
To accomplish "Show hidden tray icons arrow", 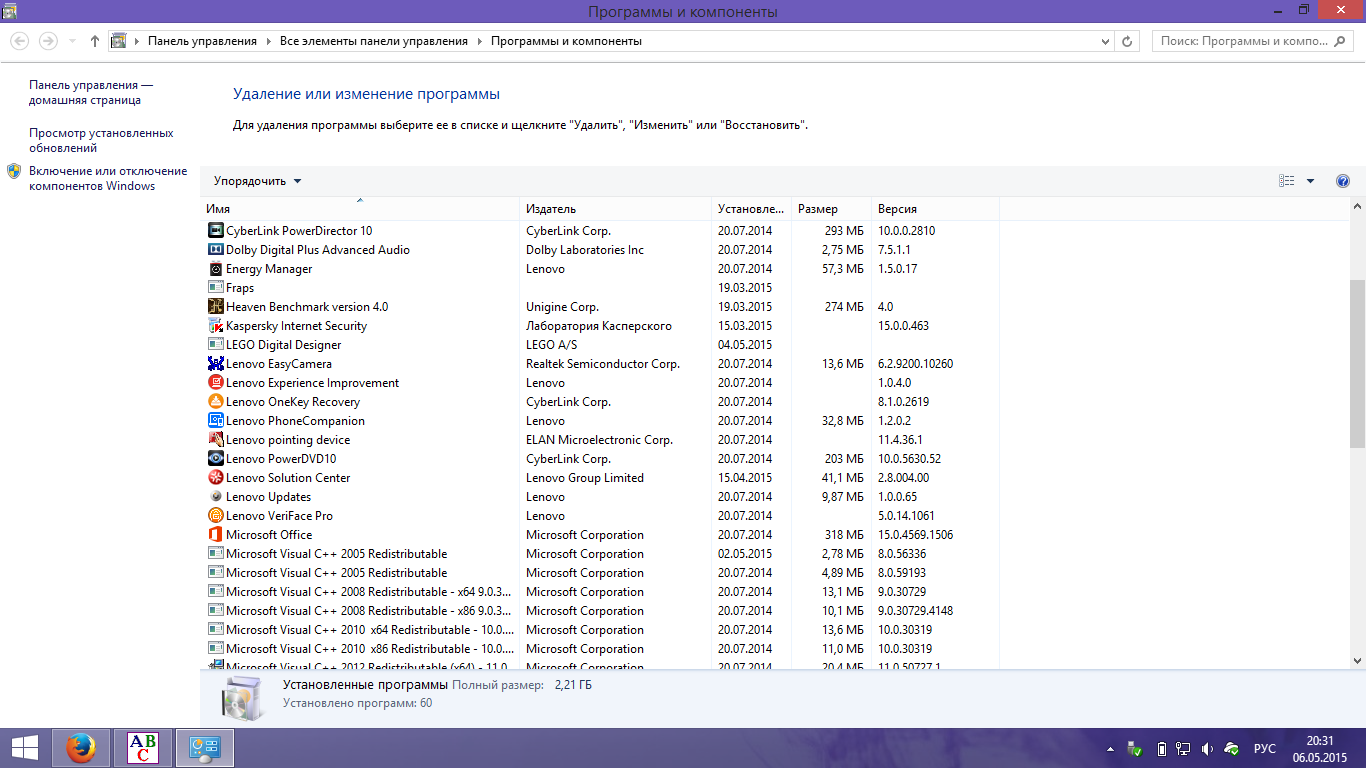I will (1110, 749).
